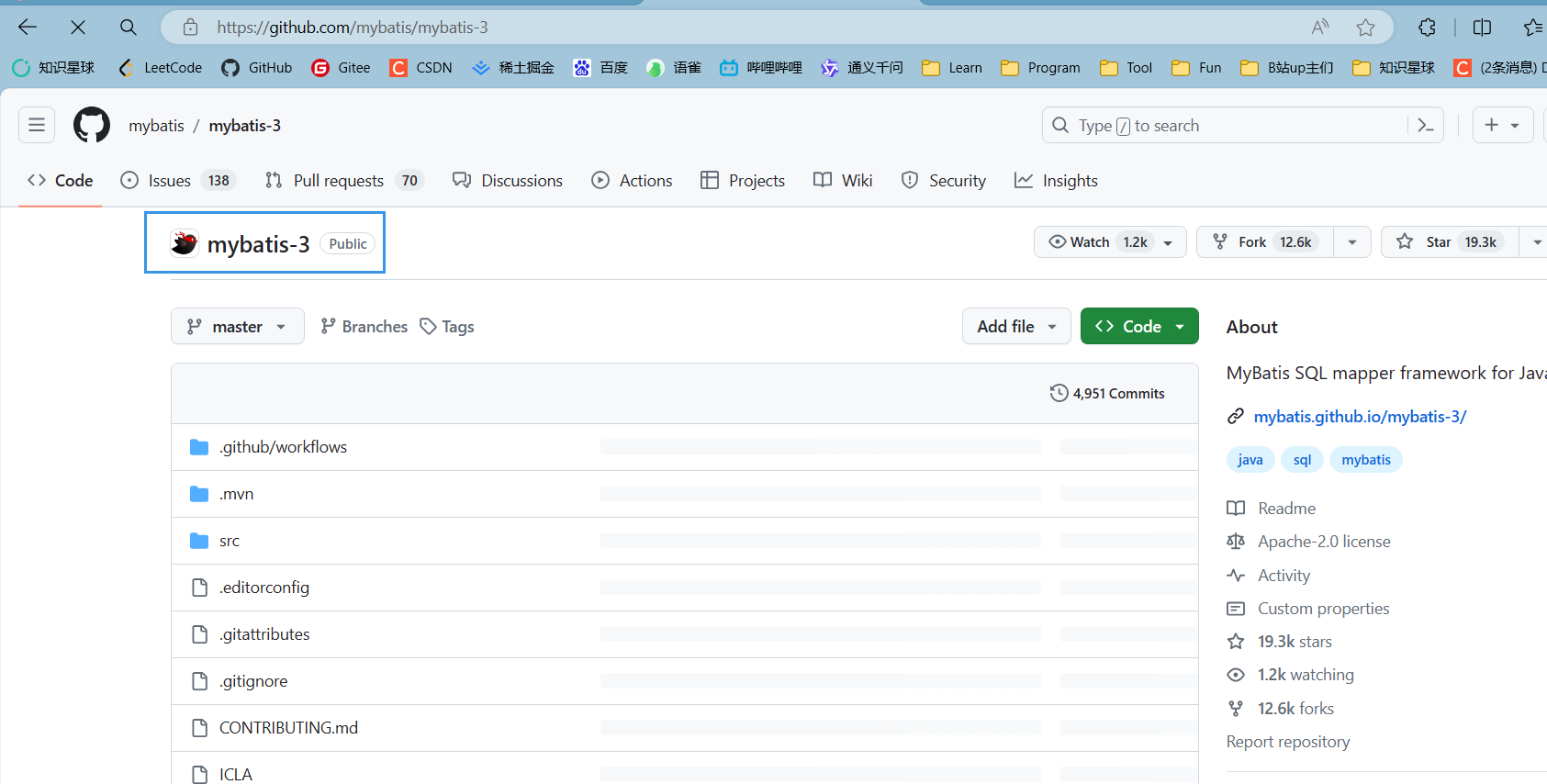Image resolution: width=1547 pixels, height=784 pixels.
Task: Open the green Code dropdown
Action: pos(1139,326)
